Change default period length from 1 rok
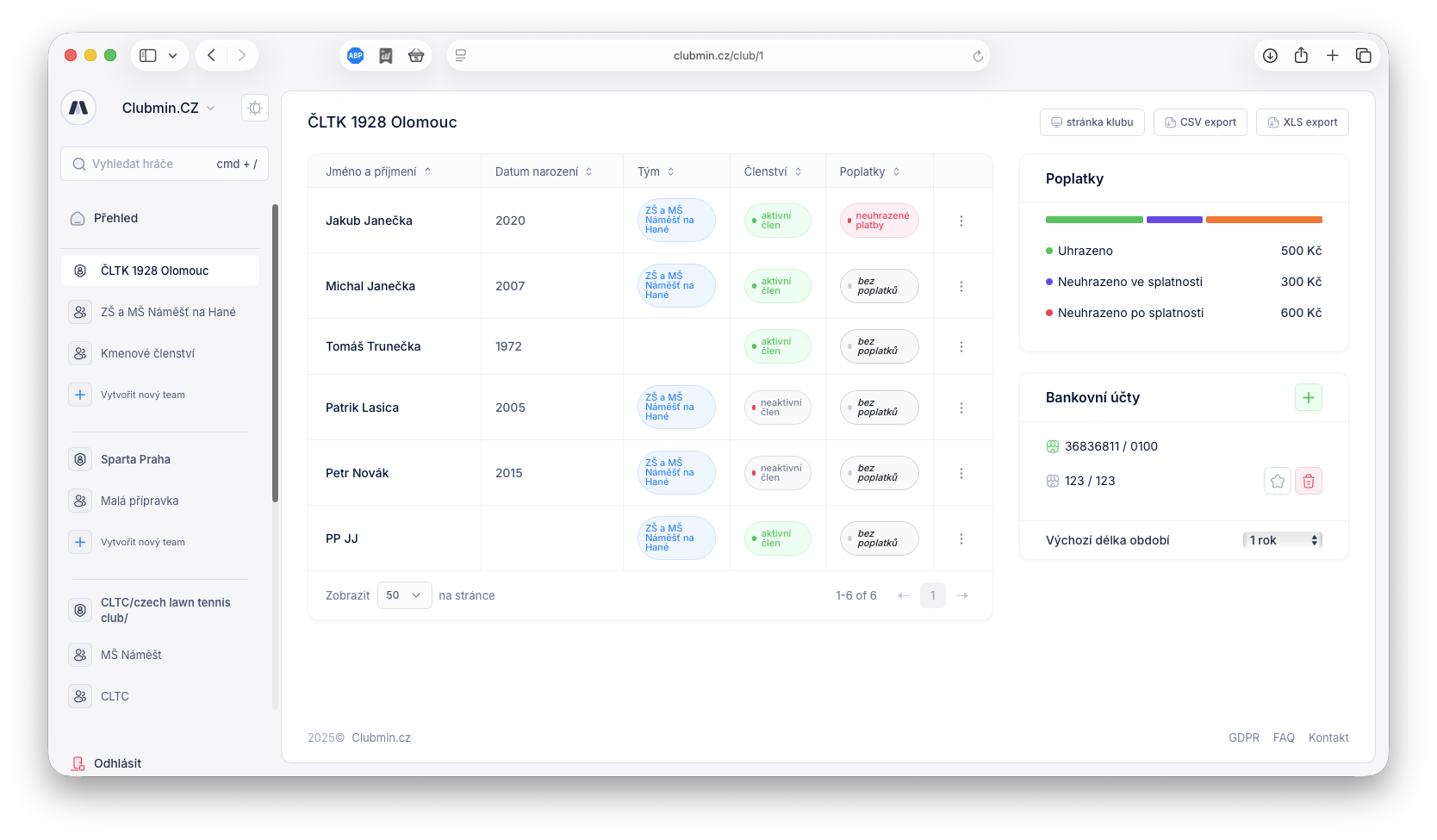Screen dimensions: 1437x840 tap(1282, 540)
